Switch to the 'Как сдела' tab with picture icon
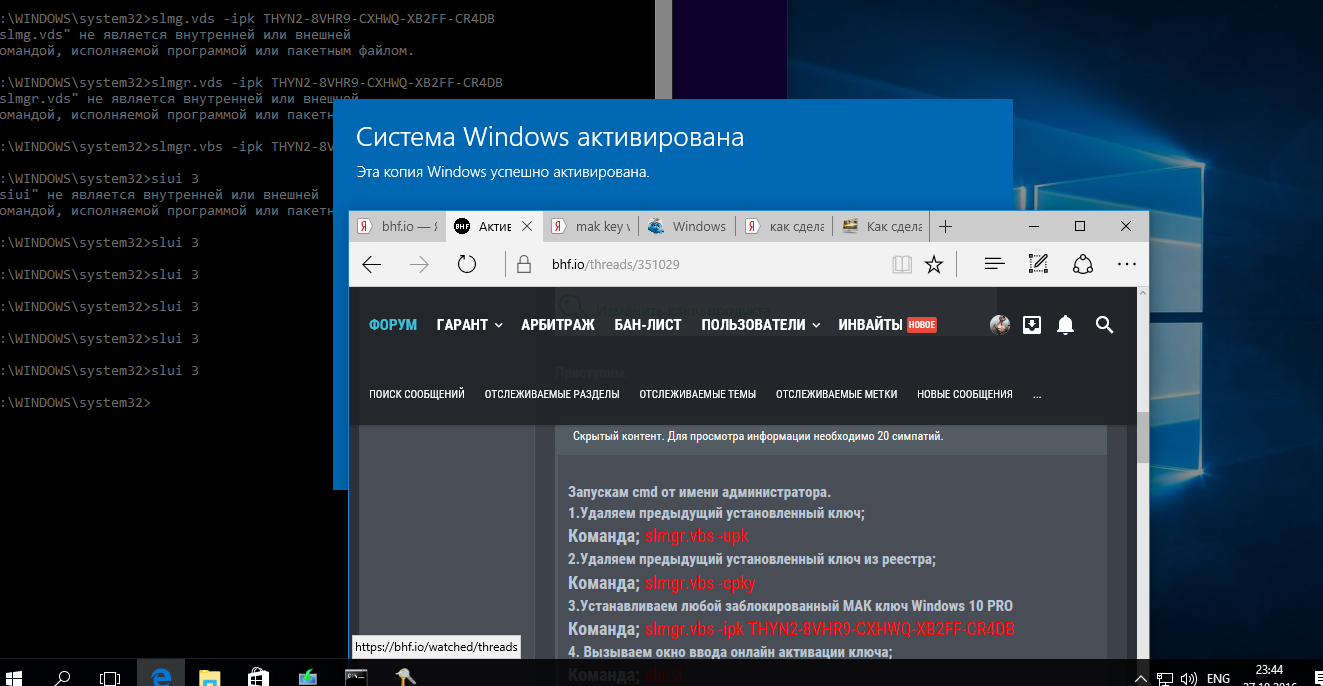Screen dimensions: 1323x686 pyautogui.click(x=882, y=227)
